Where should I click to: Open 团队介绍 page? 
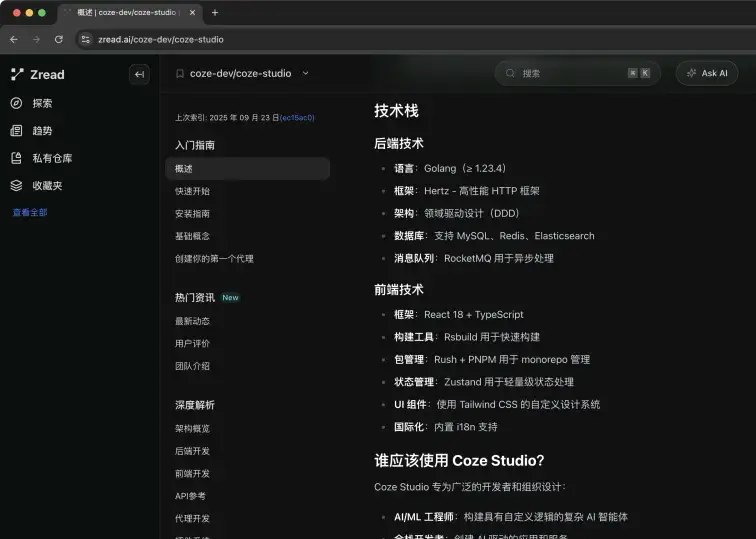pyautogui.click(x=192, y=366)
